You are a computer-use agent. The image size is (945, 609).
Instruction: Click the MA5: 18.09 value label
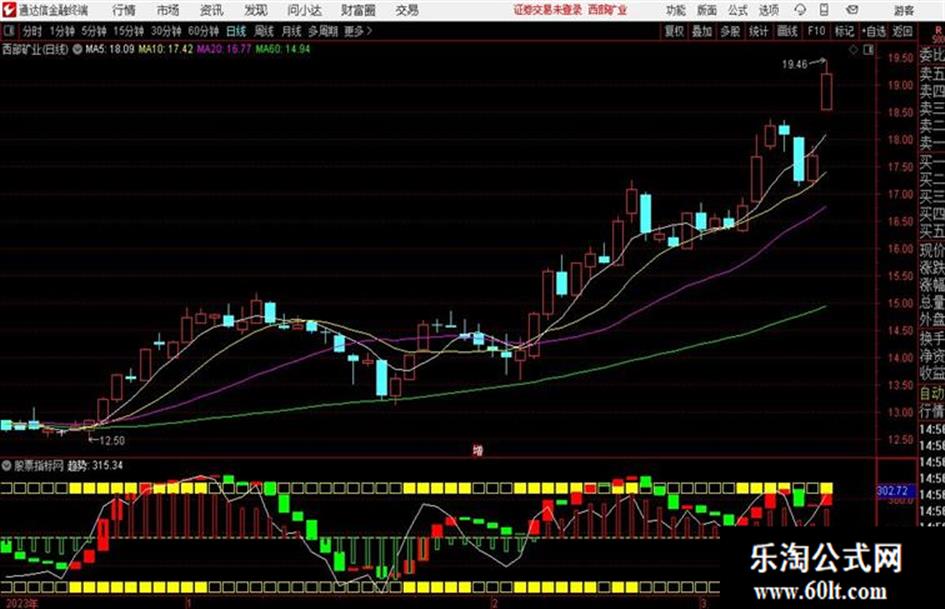click(x=110, y=49)
